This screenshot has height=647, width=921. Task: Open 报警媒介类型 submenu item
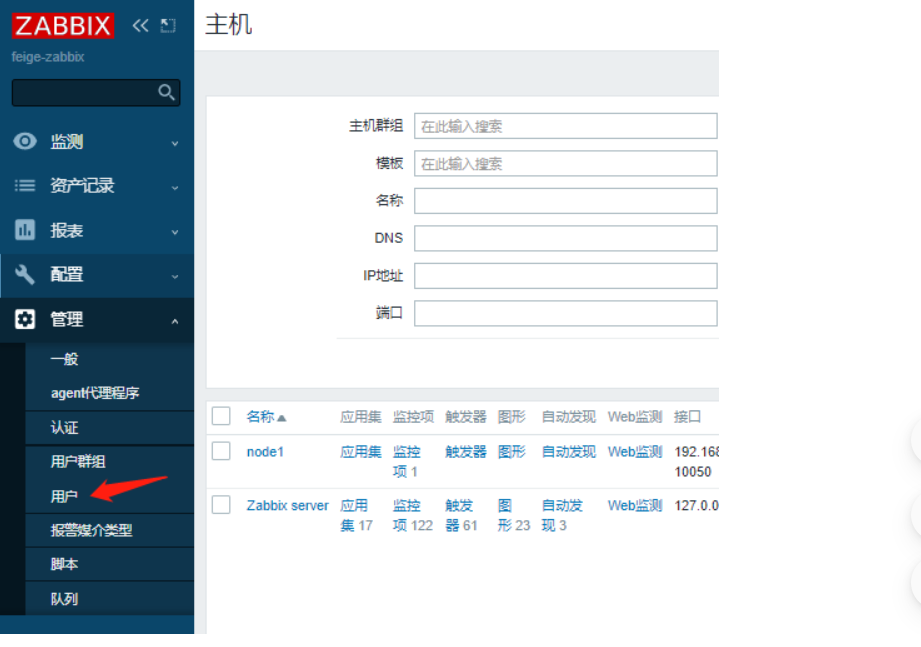point(91,530)
